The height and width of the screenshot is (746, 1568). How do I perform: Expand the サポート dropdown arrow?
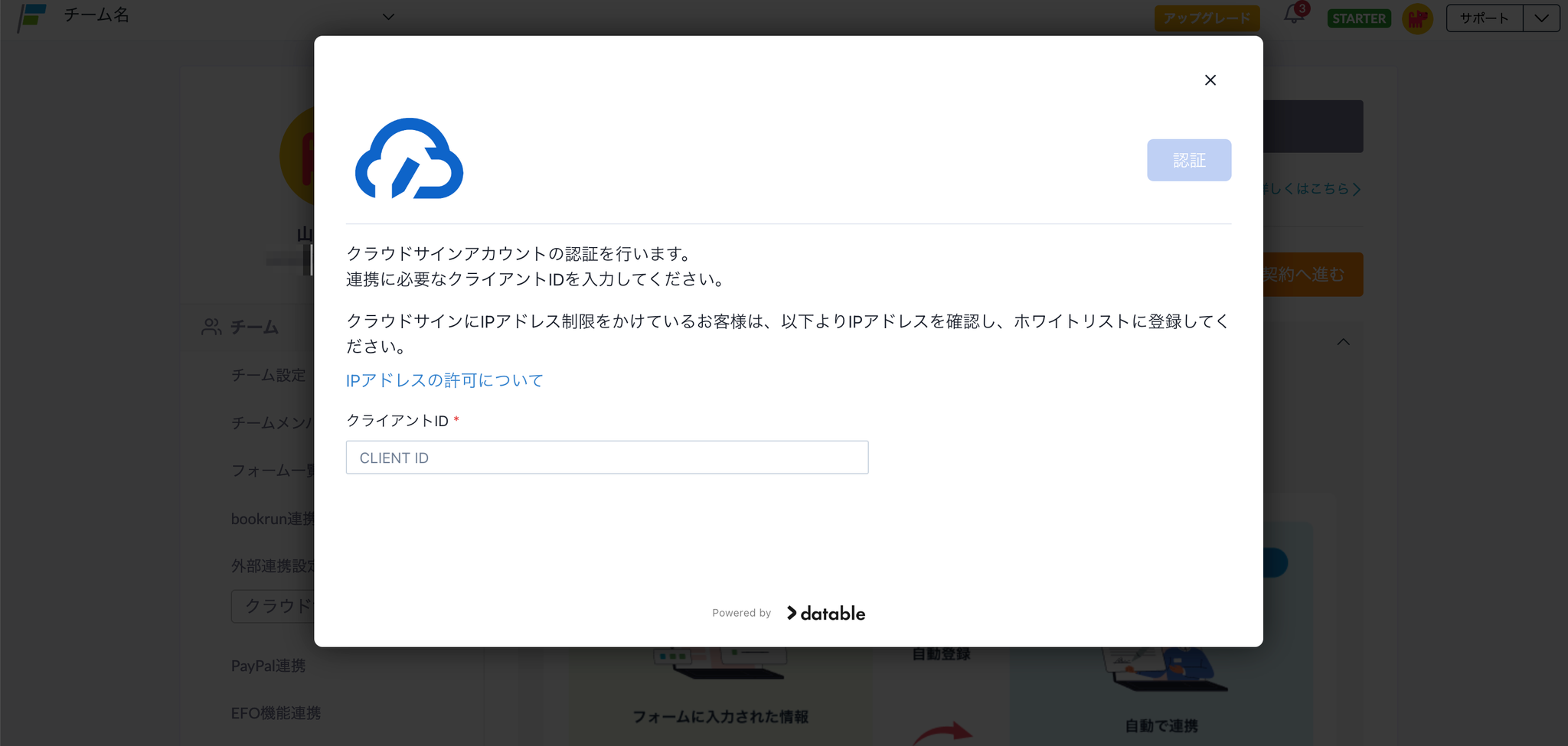click(1541, 18)
